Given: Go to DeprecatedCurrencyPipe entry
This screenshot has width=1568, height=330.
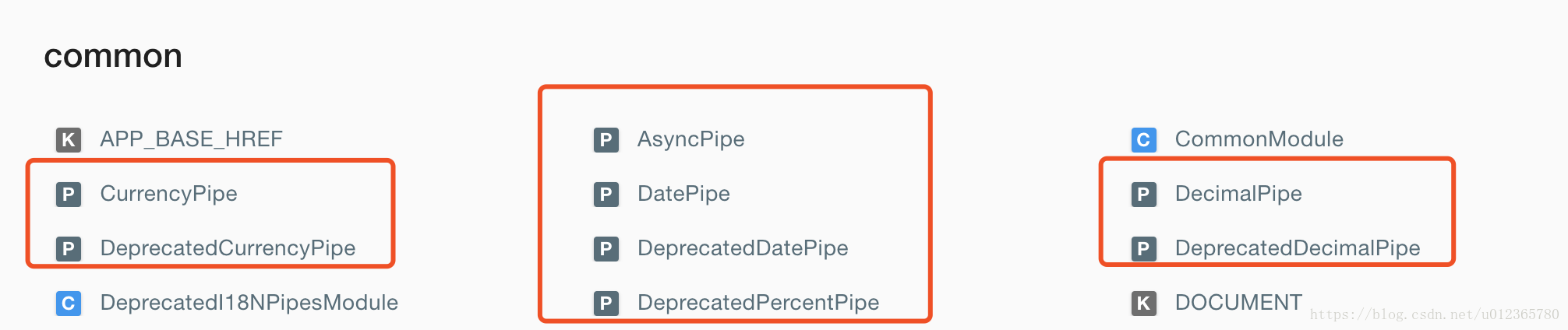Looking at the screenshot, I should pyautogui.click(x=228, y=248).
